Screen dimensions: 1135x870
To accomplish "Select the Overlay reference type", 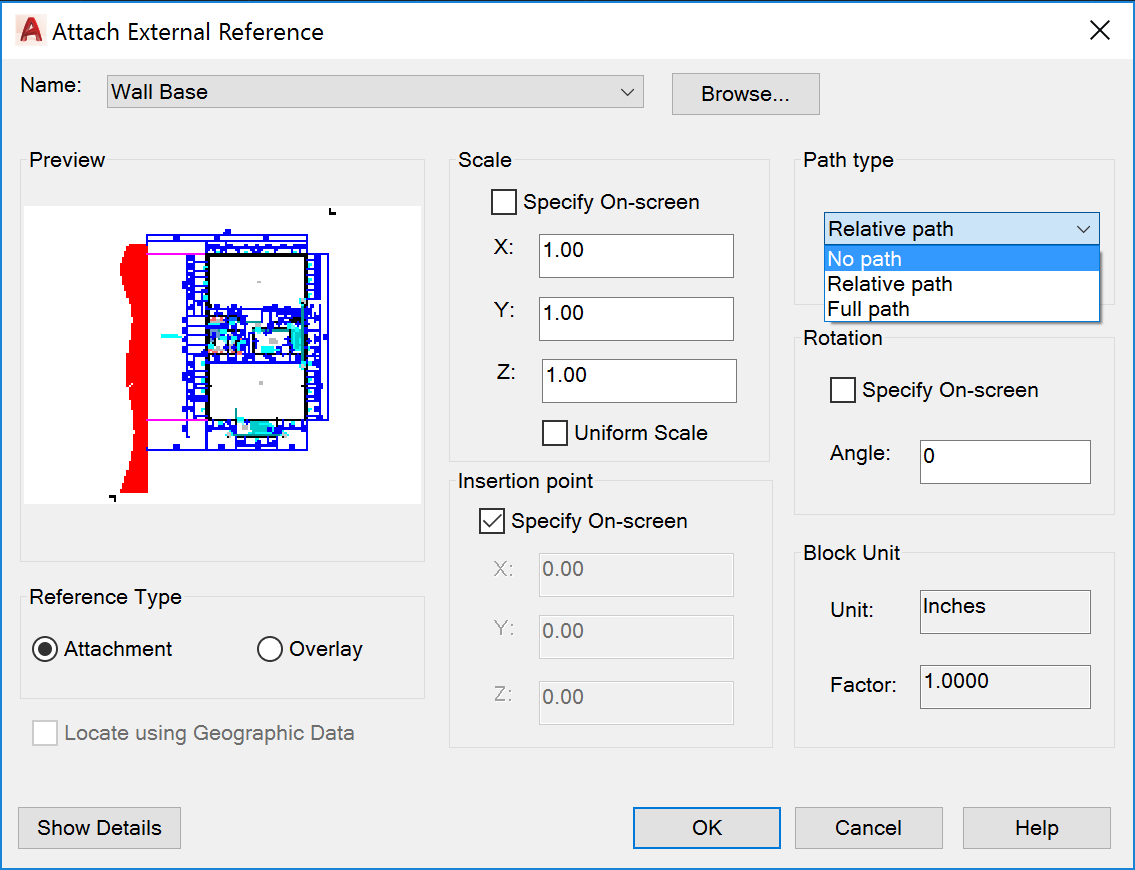I will 269,649.
